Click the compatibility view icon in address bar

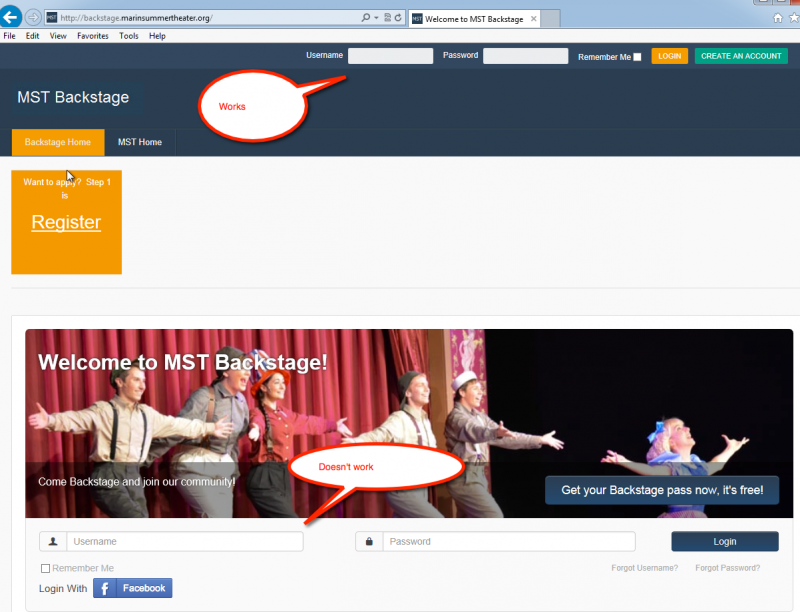click(x=387, y=18)
